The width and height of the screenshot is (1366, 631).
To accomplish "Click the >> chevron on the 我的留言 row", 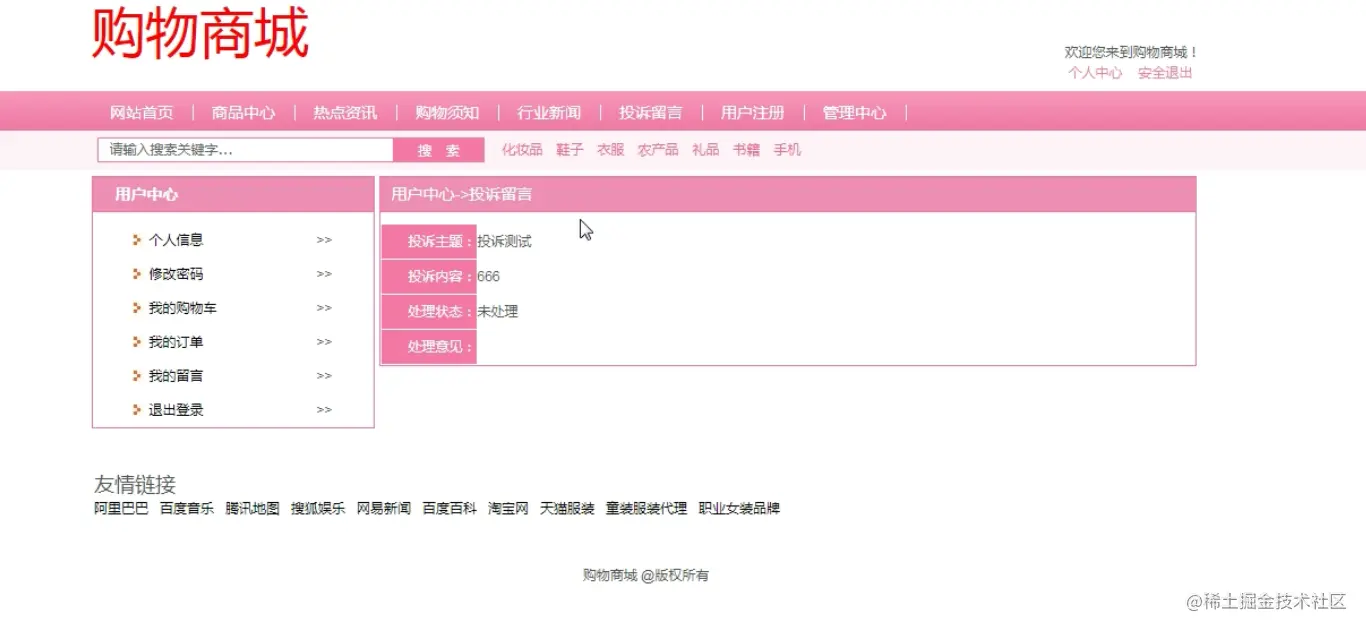I will (x=324, y=376).
